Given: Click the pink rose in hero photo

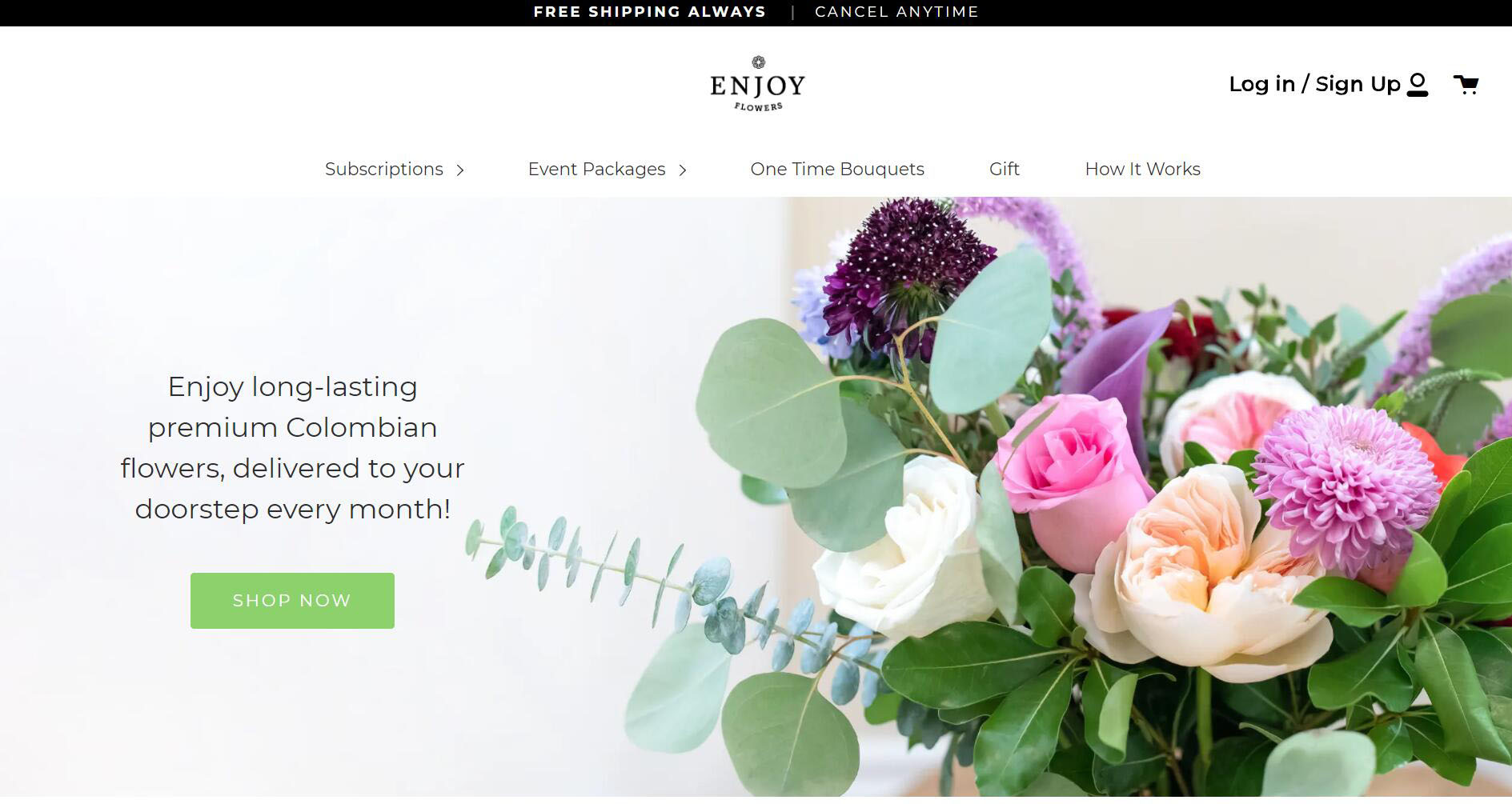Looking at the screenshot, I should coord(1069,472).
